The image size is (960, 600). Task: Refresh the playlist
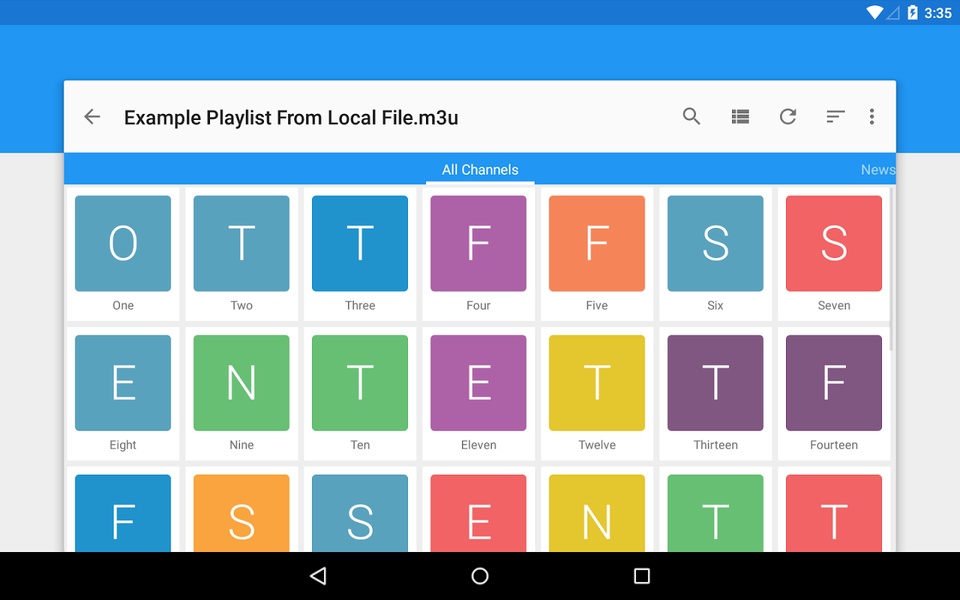pyautogui.click(x=788, y=116)
